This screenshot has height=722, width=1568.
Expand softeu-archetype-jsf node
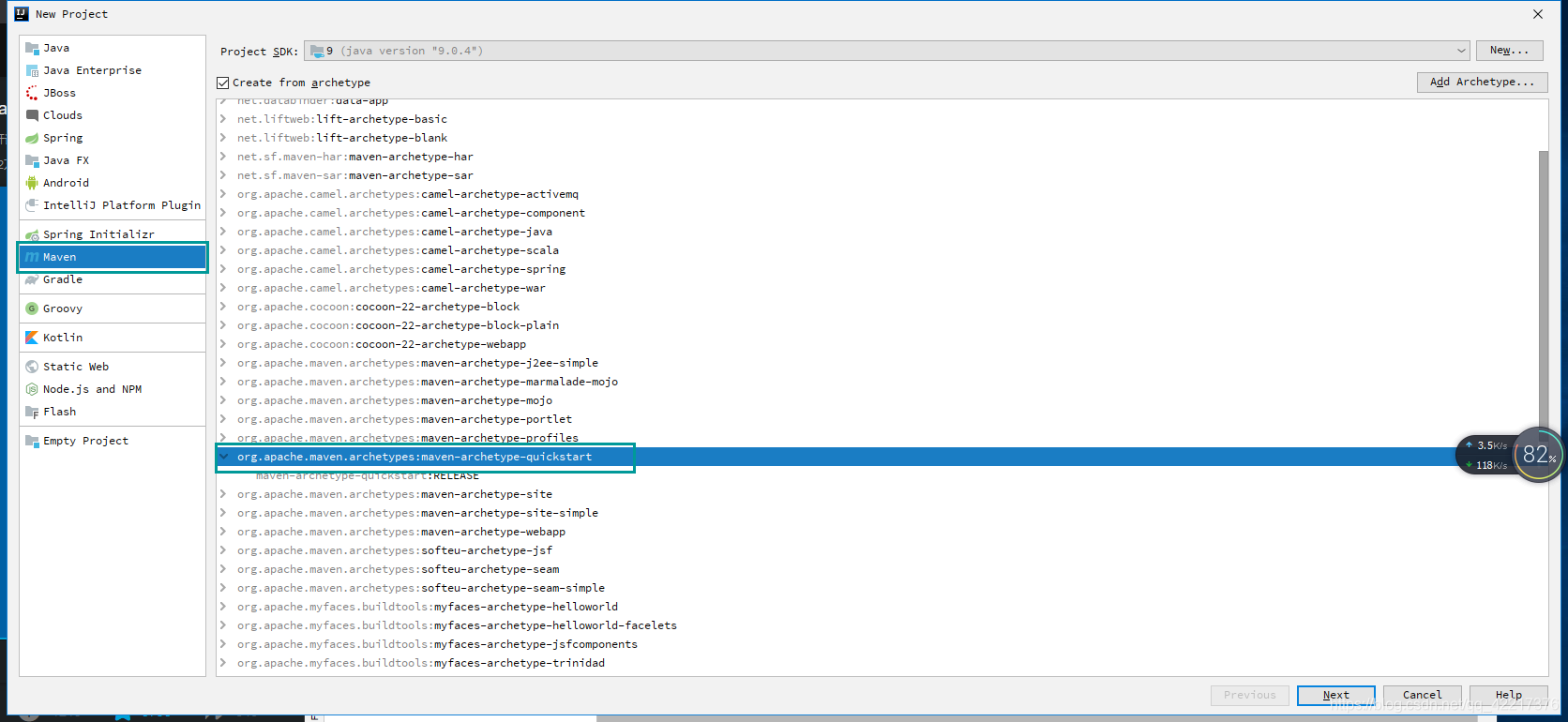[x=223, y=550]
